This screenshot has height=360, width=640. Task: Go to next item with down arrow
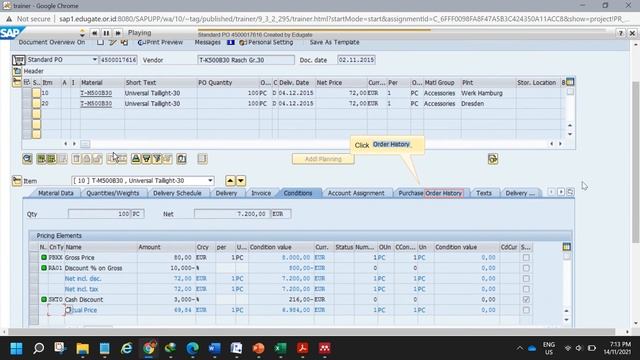coord(241,180)
